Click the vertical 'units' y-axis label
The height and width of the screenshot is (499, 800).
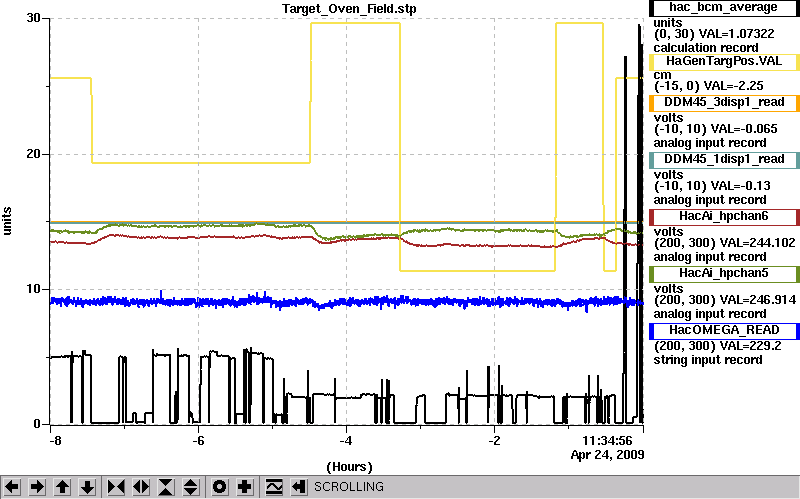point(7,221)
